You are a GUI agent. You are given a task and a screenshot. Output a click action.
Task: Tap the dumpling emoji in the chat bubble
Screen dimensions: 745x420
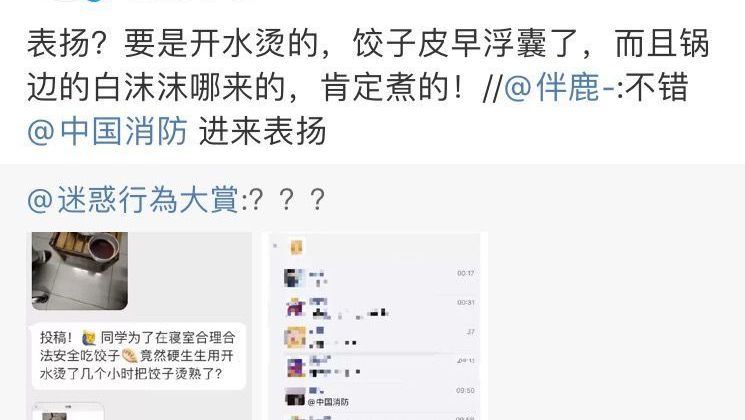(129, 355)
